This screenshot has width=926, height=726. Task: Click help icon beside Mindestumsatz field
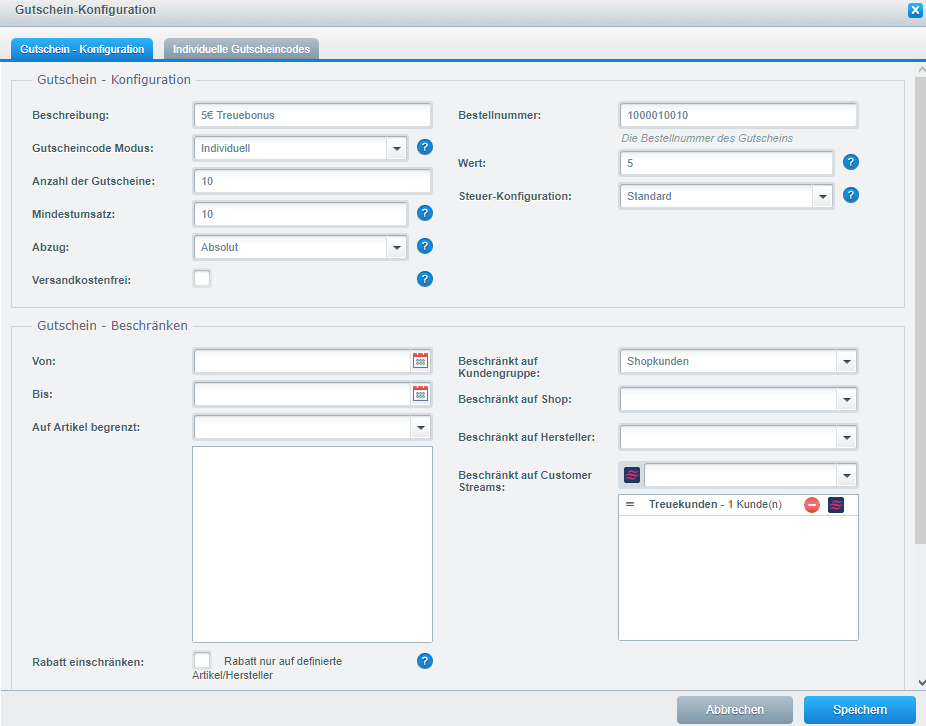pos(425,213)
